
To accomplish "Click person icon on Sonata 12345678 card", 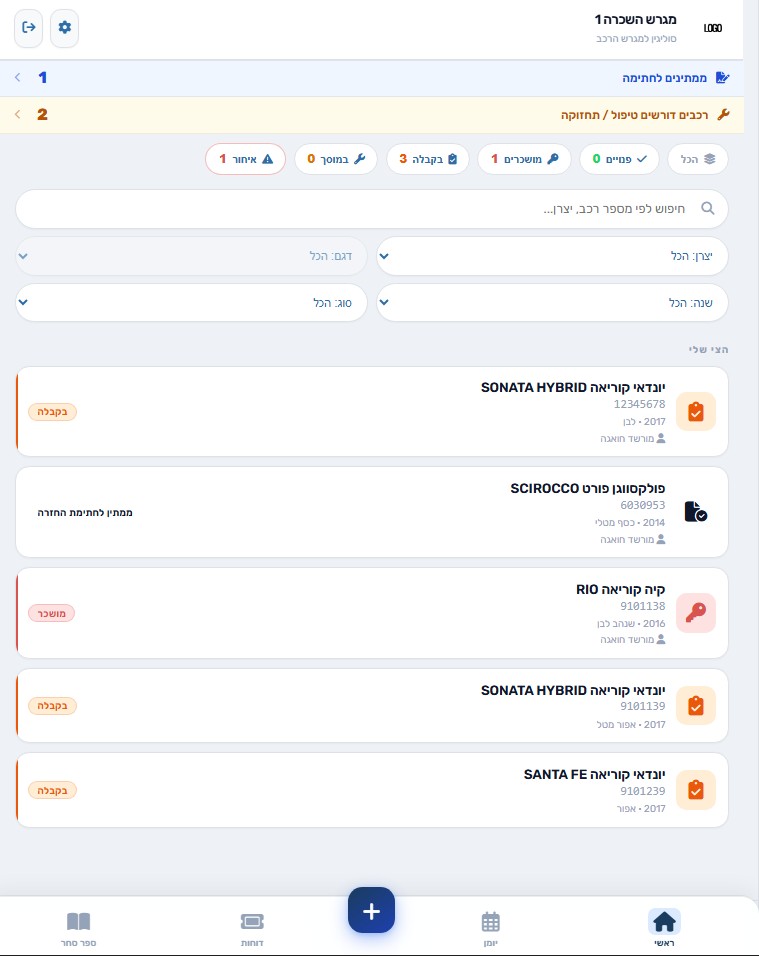I will tap(661, 438).
